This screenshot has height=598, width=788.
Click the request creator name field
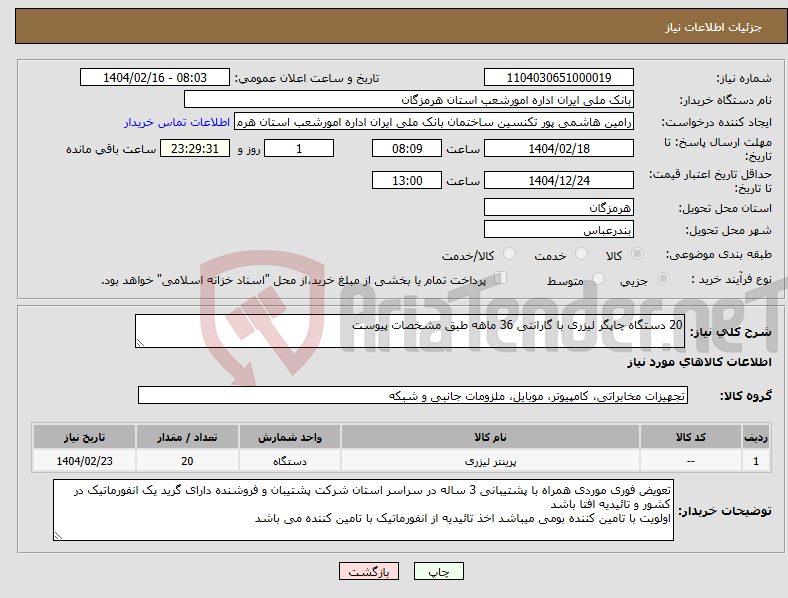coord(434,122)
